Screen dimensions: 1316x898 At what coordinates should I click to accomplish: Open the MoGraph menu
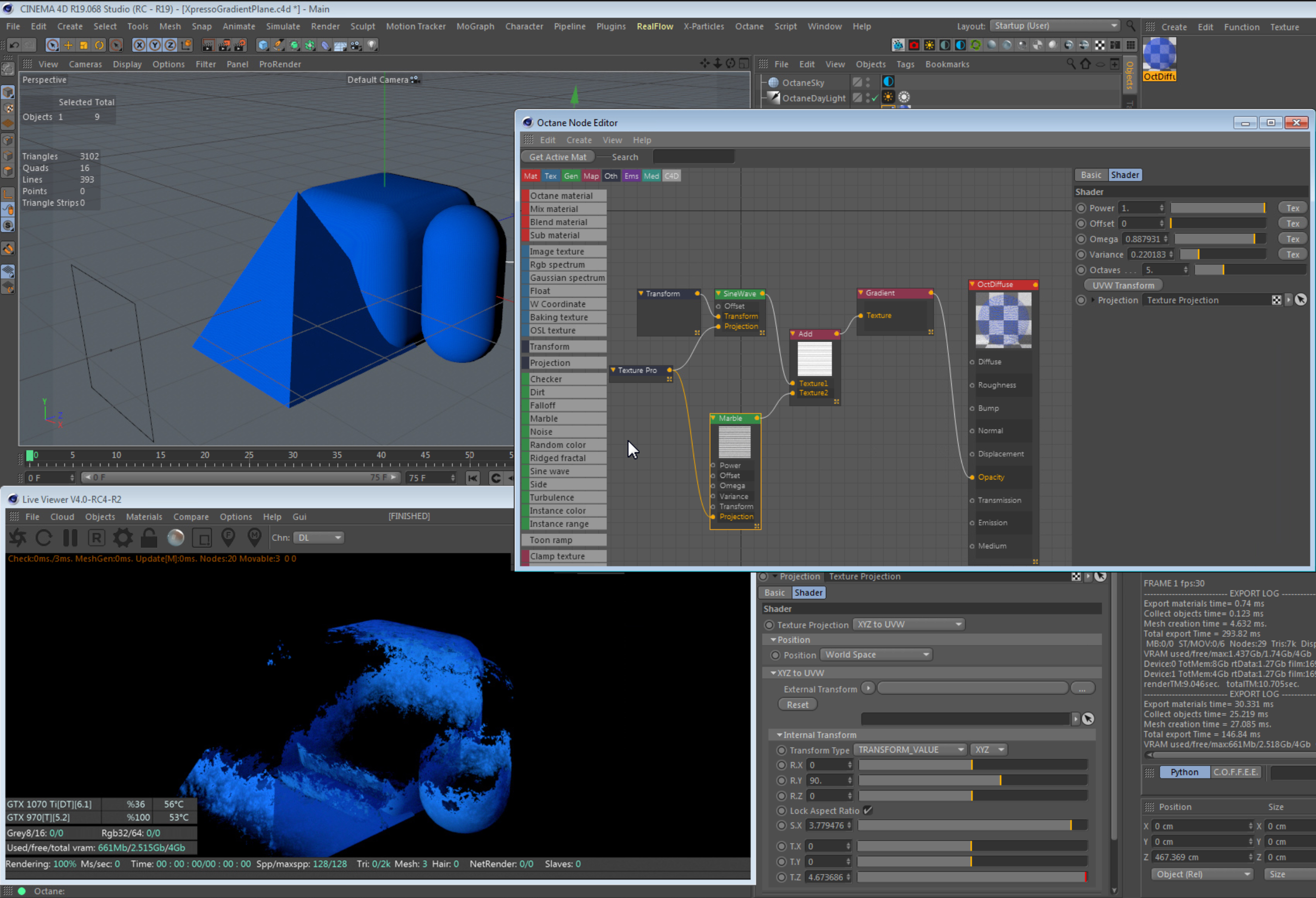coord(475,26)
